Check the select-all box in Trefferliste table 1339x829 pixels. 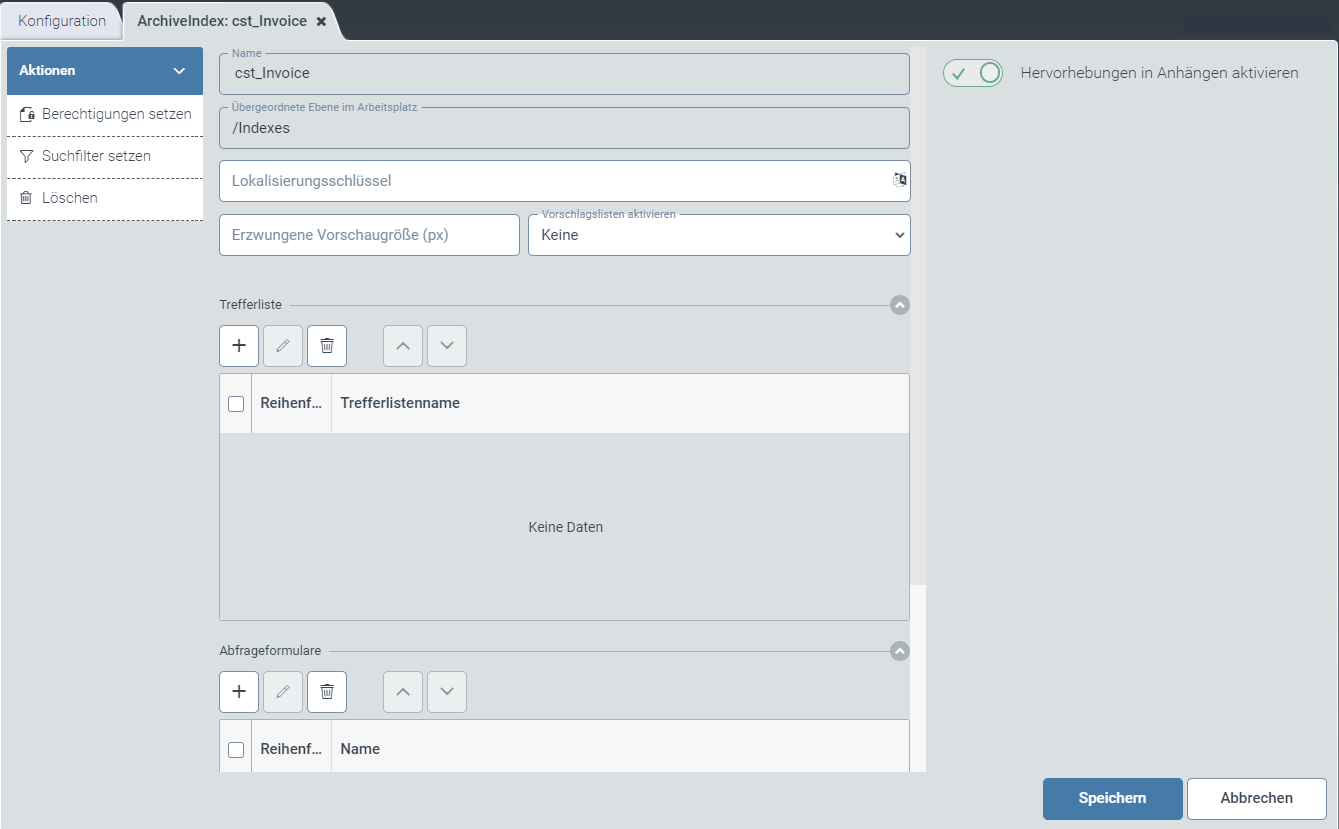point(236,404)
